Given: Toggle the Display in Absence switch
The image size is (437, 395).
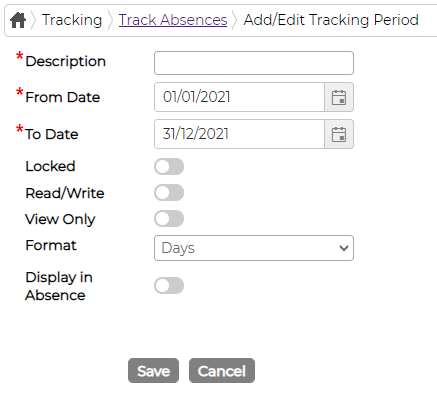Looking at the screenshot, I should click(169, 286).
